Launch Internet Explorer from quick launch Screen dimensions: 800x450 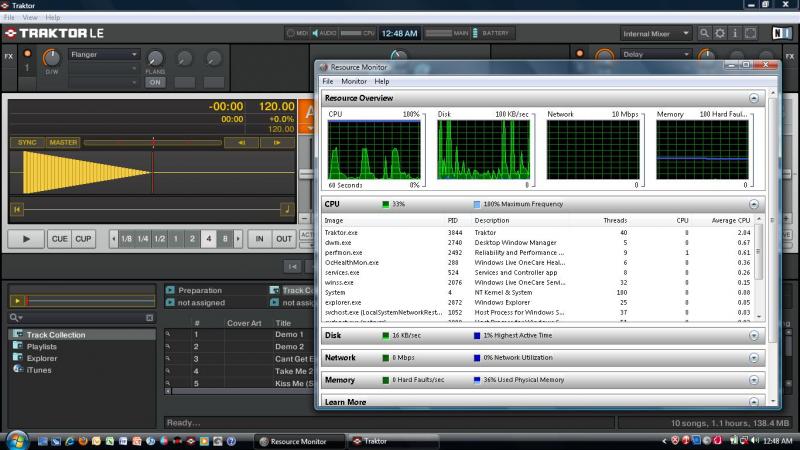pos(69,441)
